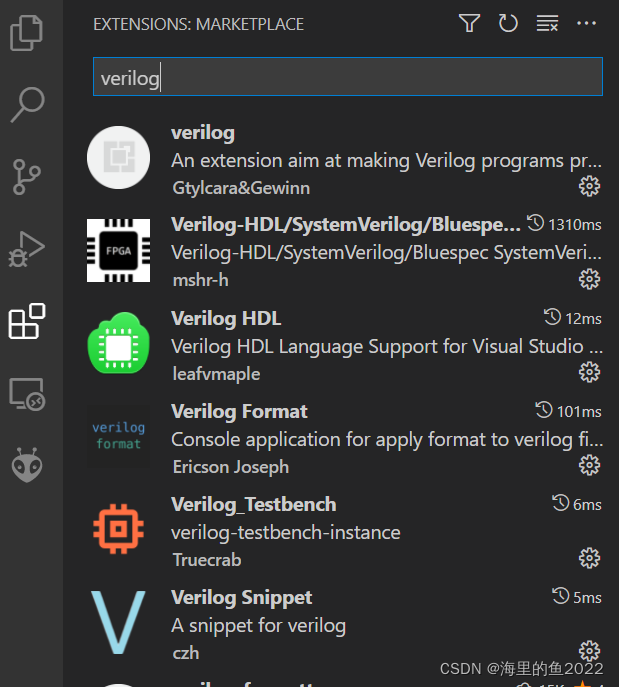Click activation time 12ms clock icon
Viewport: 619px width, 687px height.
pyautogui.click(x=552, y=317)
